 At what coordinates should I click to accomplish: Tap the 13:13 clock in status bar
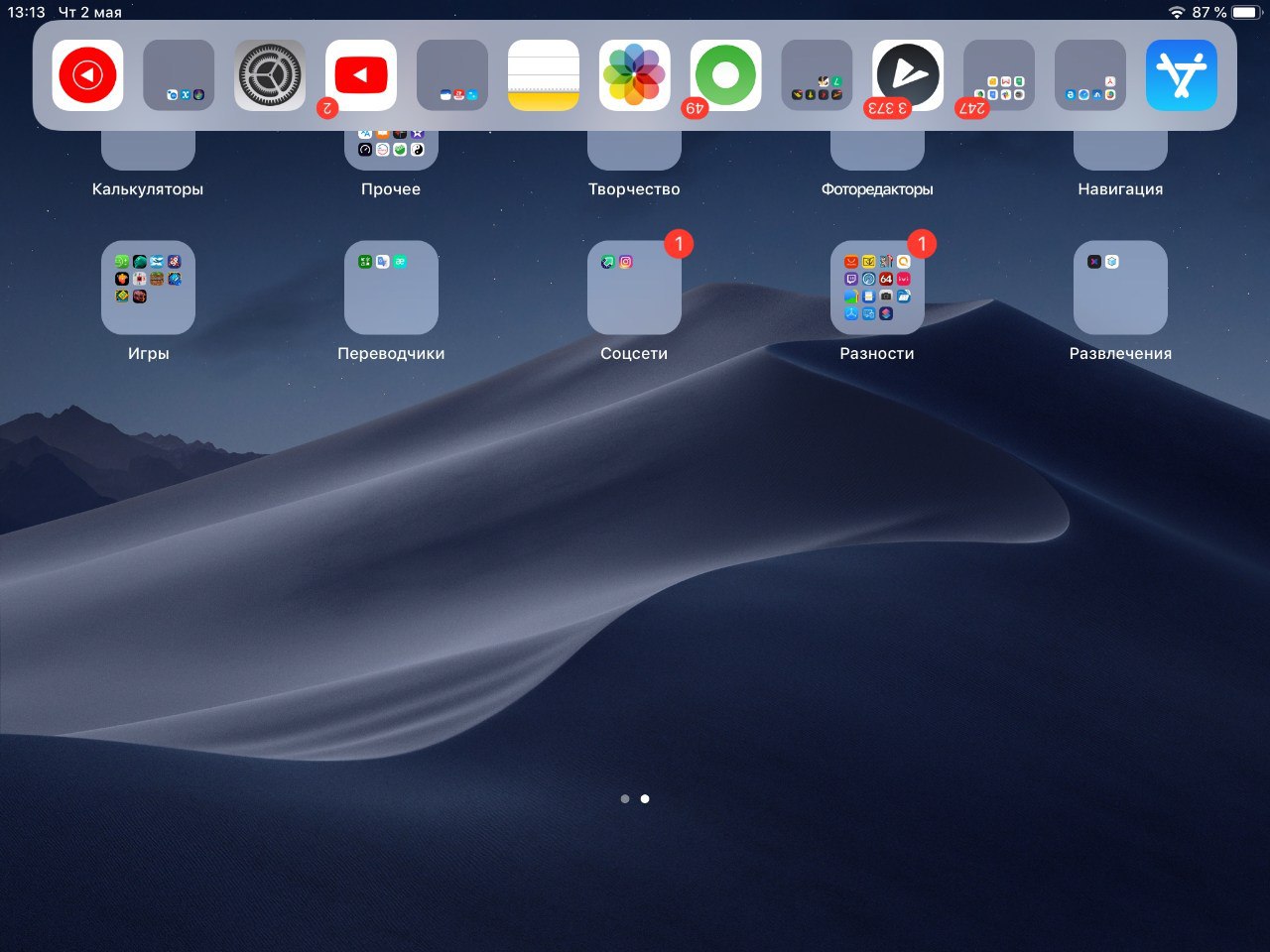click(x=27, y=12)
